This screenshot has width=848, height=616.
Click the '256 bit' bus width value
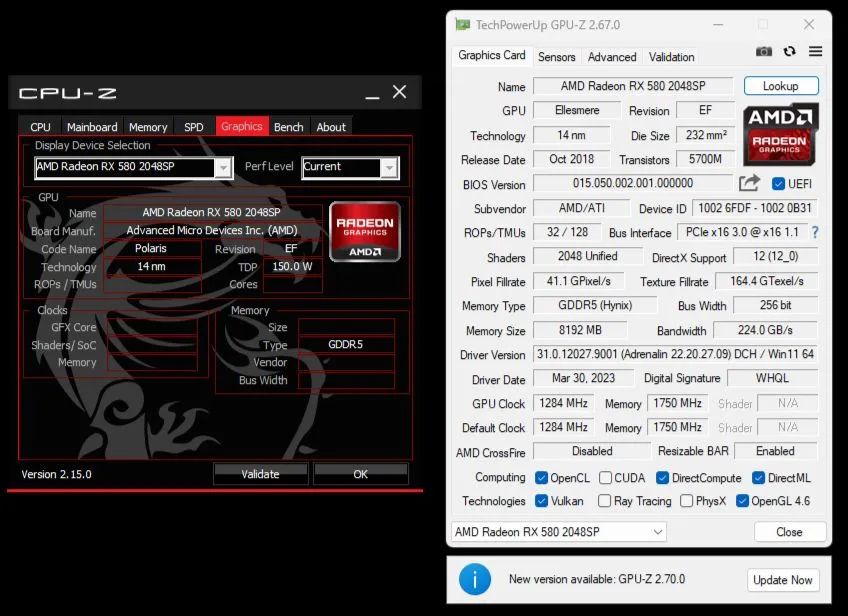point(776,305)
